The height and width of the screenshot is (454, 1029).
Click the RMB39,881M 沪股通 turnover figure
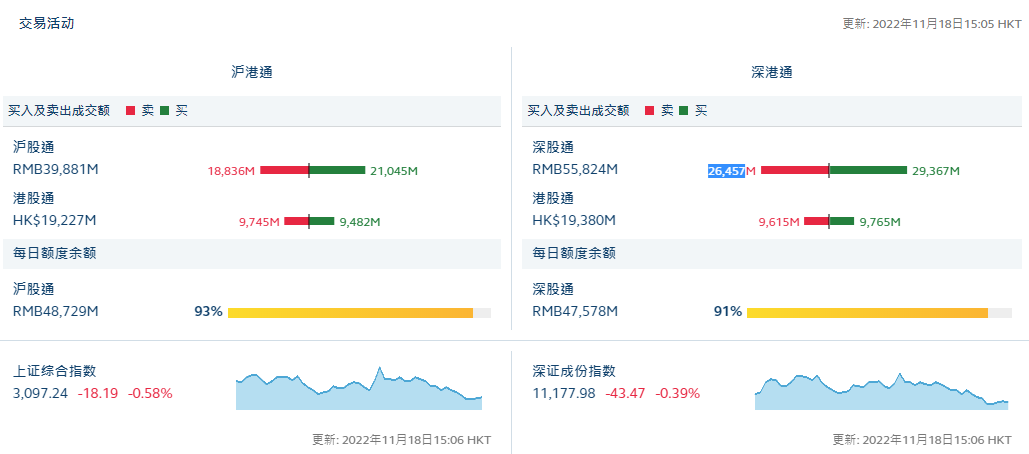point(55,169)
